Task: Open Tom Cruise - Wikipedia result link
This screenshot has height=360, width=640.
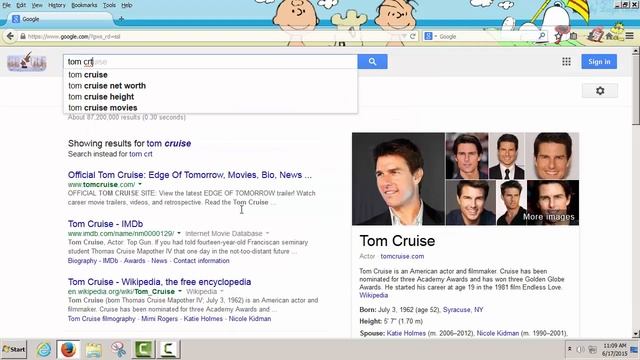Action: [159, 282]
